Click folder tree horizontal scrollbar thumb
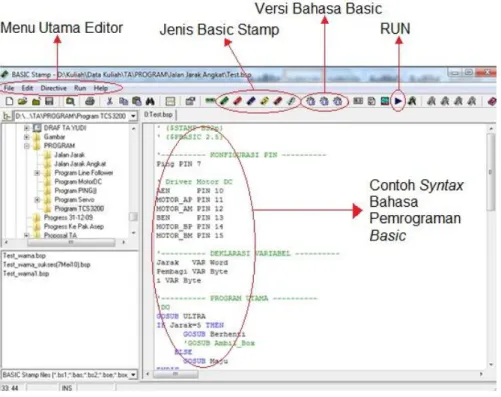The height and width of the screenshot is (397, 501). [71, 242]
